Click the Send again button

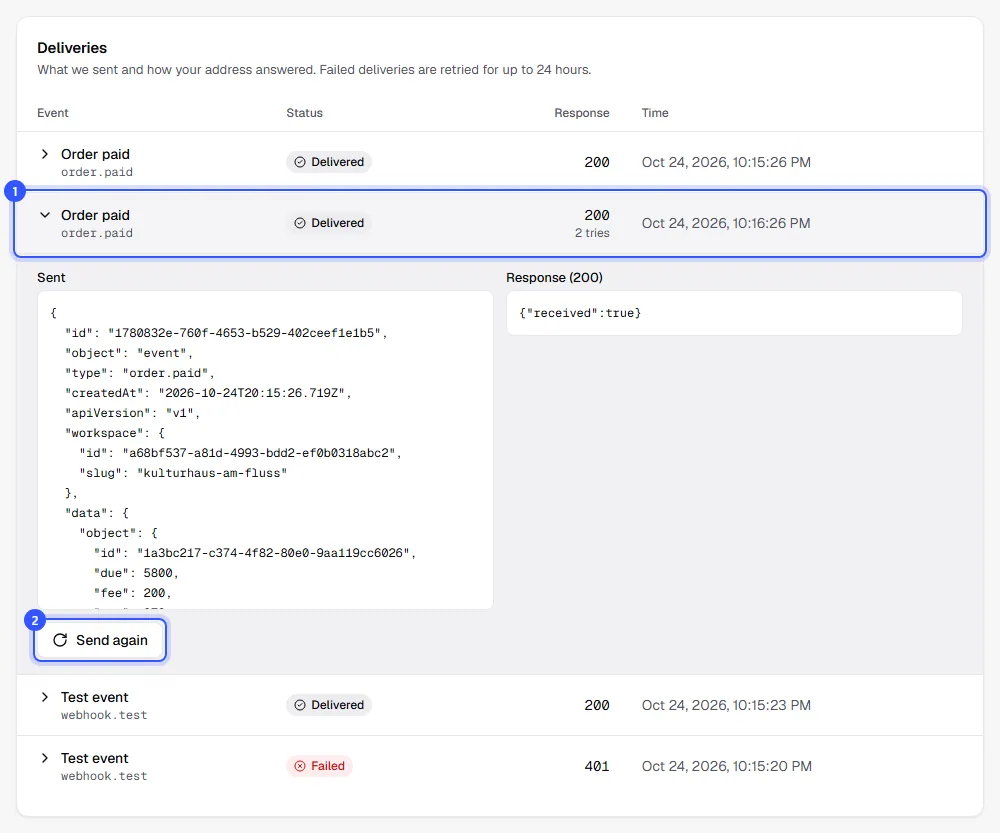[100, 640]
